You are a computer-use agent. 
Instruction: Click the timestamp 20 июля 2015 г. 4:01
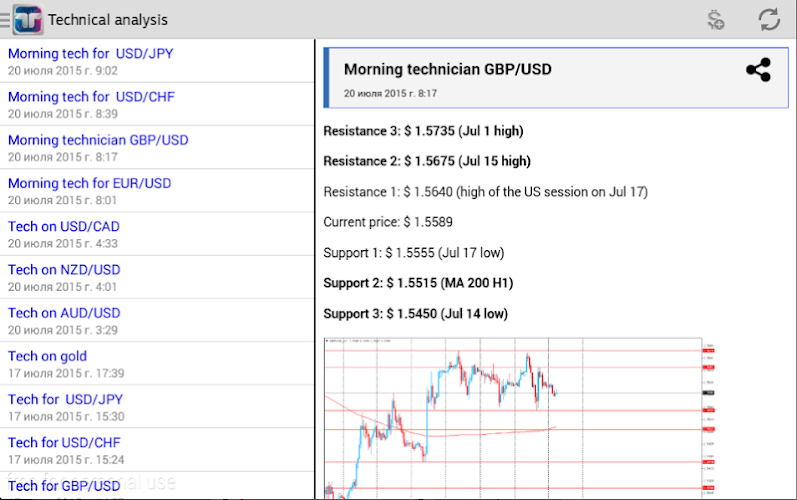pos(63,287)
